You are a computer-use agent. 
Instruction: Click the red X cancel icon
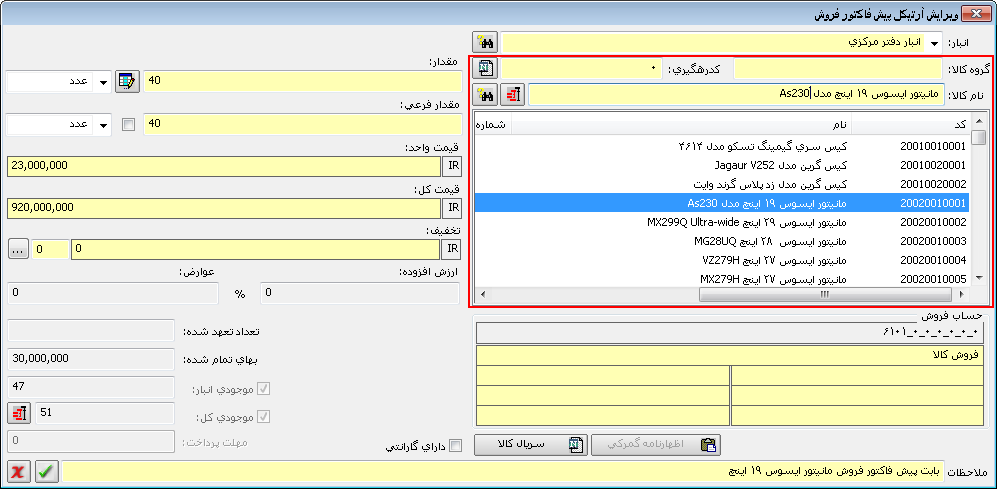point(18,471)
